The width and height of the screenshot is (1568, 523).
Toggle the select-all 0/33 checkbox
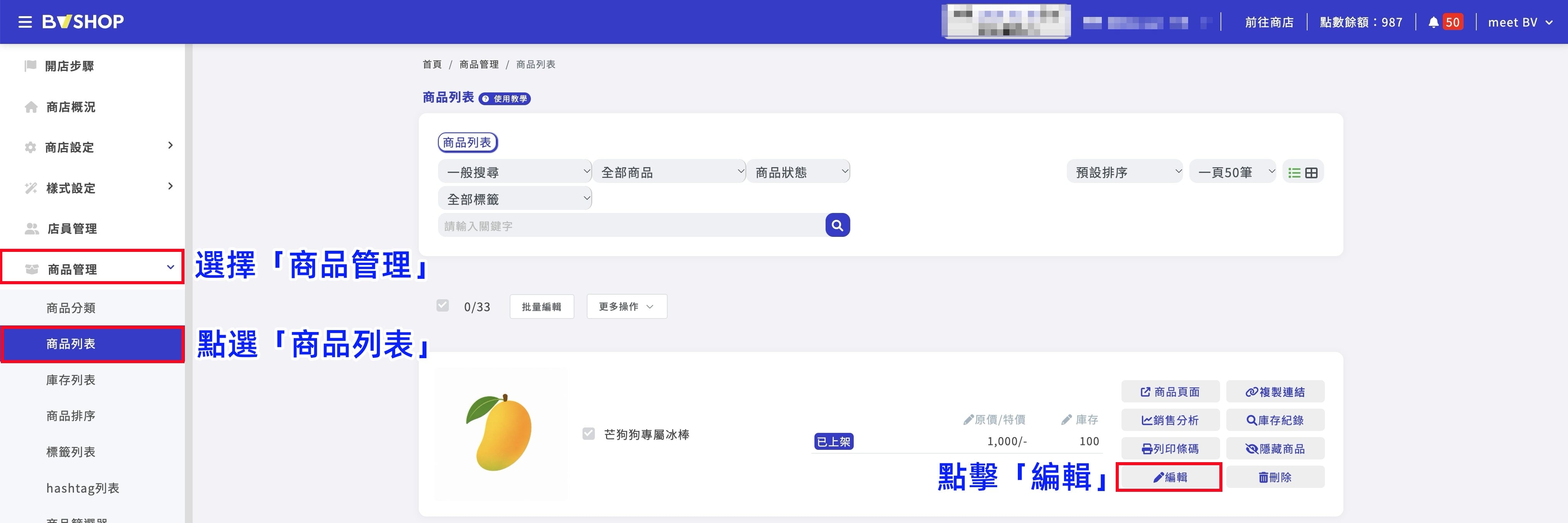pyautogui.click(x=443, y=305)
